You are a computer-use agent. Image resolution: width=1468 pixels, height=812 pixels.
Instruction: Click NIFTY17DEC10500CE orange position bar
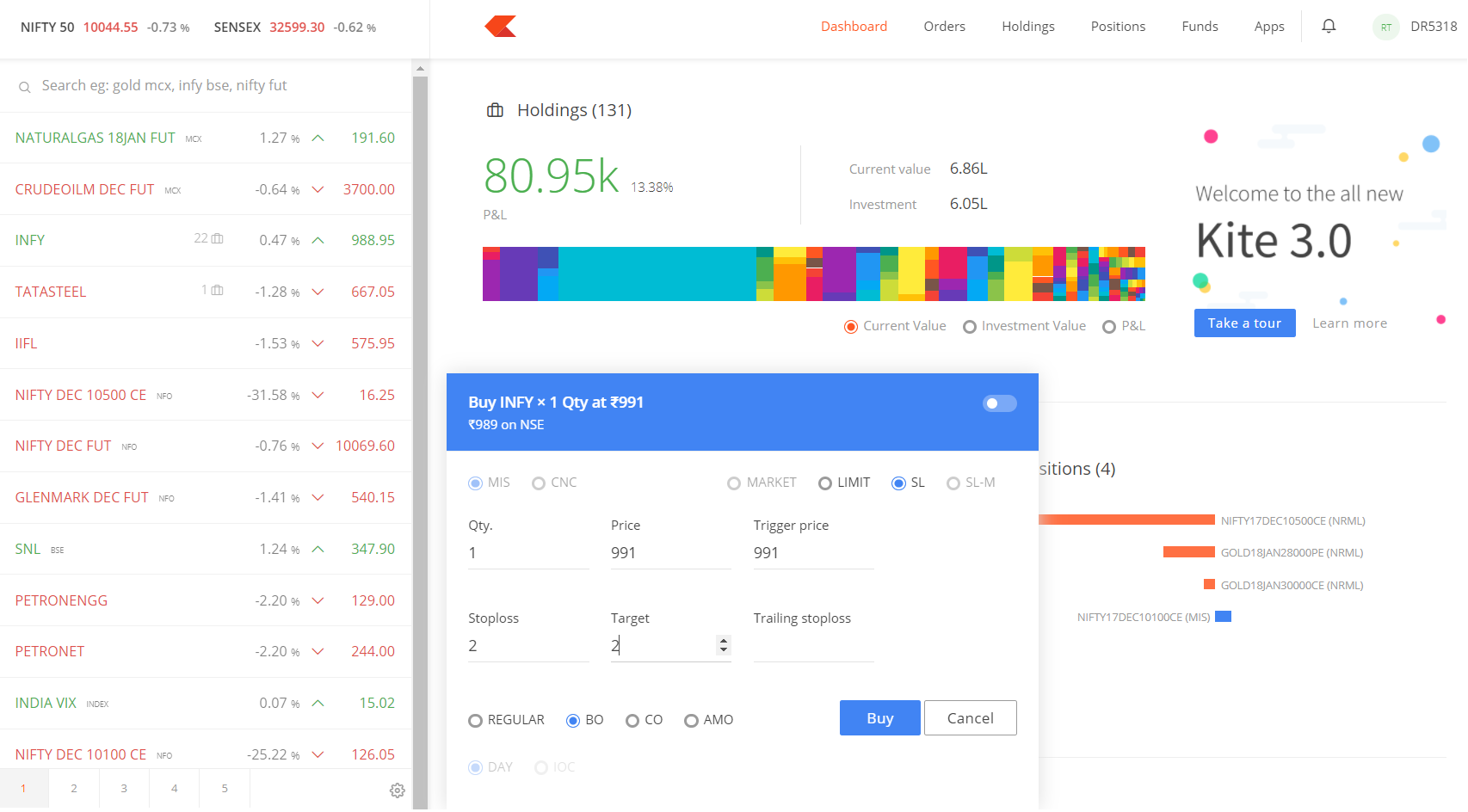[1126, 520]
